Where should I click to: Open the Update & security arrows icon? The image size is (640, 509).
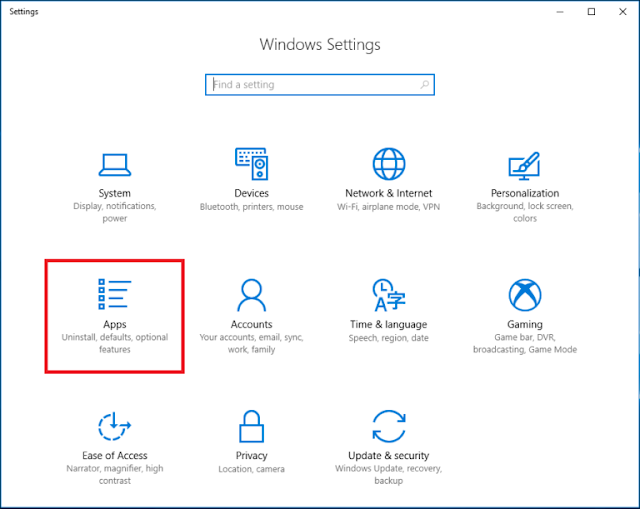click(389, 426)
